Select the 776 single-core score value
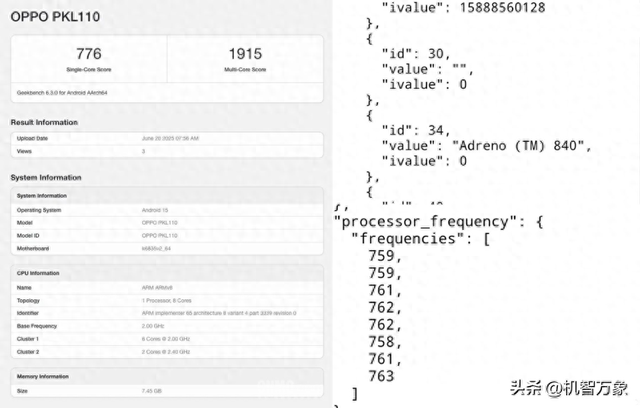 [89, 54]
